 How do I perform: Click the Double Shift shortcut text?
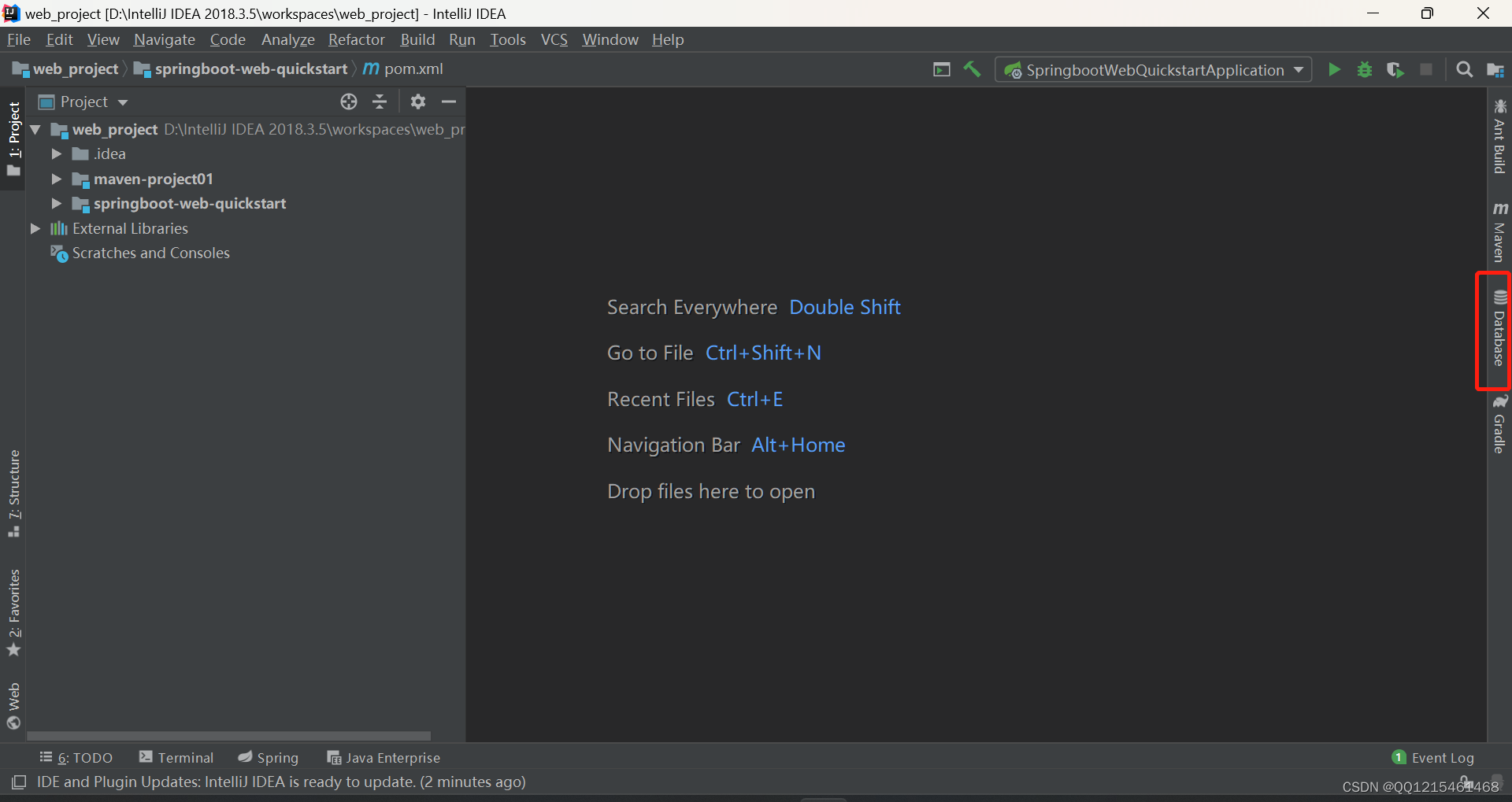(x=845, y=308)
